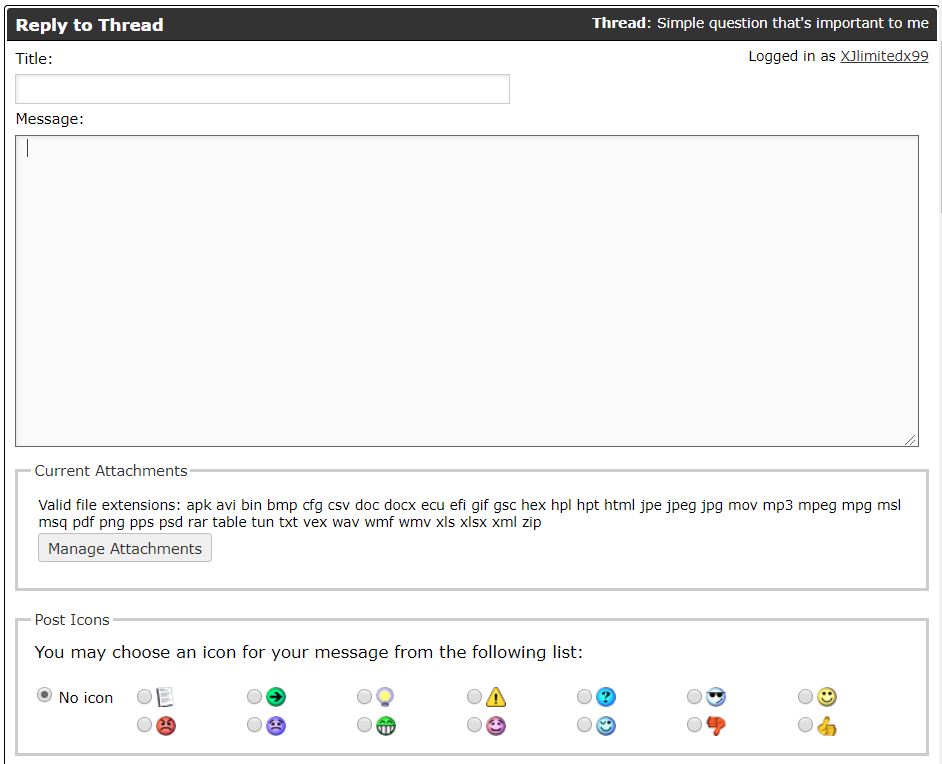Viewport: 942px width, 764px height.
Task: Click the lightbulb post icon
Action: [x=386, y=697]
